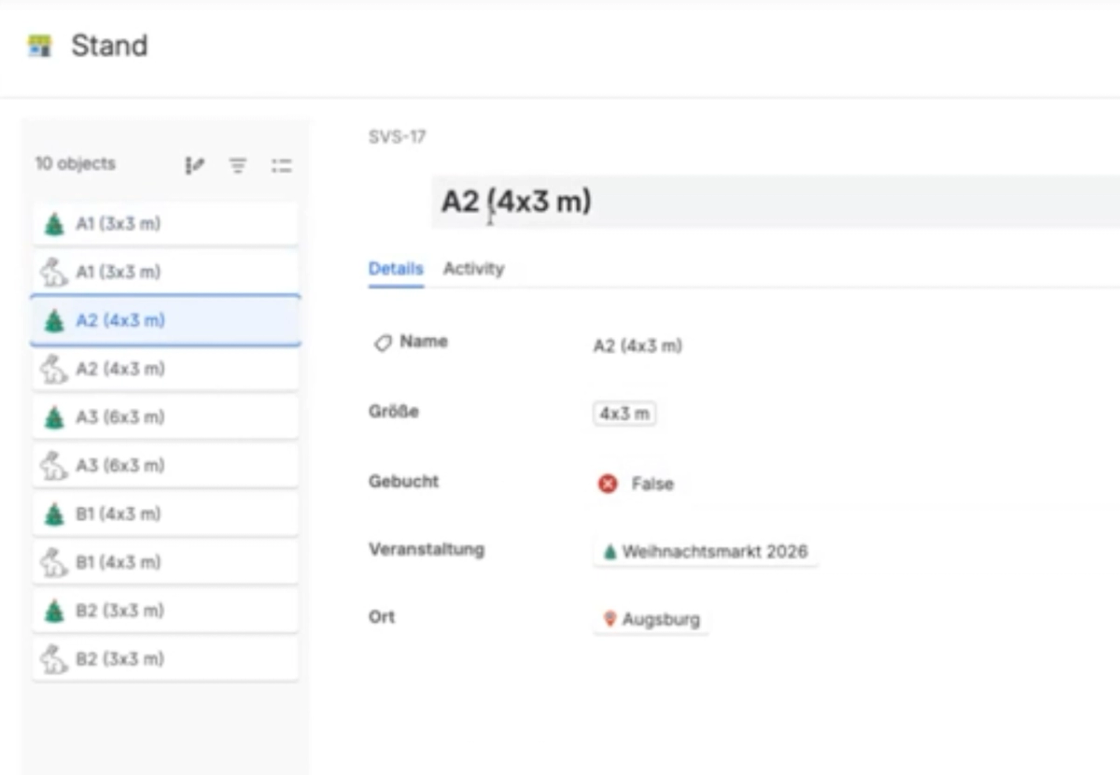Click the 10 objects count label
Viewport: 1120px width, 775px height.
[76, 164]
